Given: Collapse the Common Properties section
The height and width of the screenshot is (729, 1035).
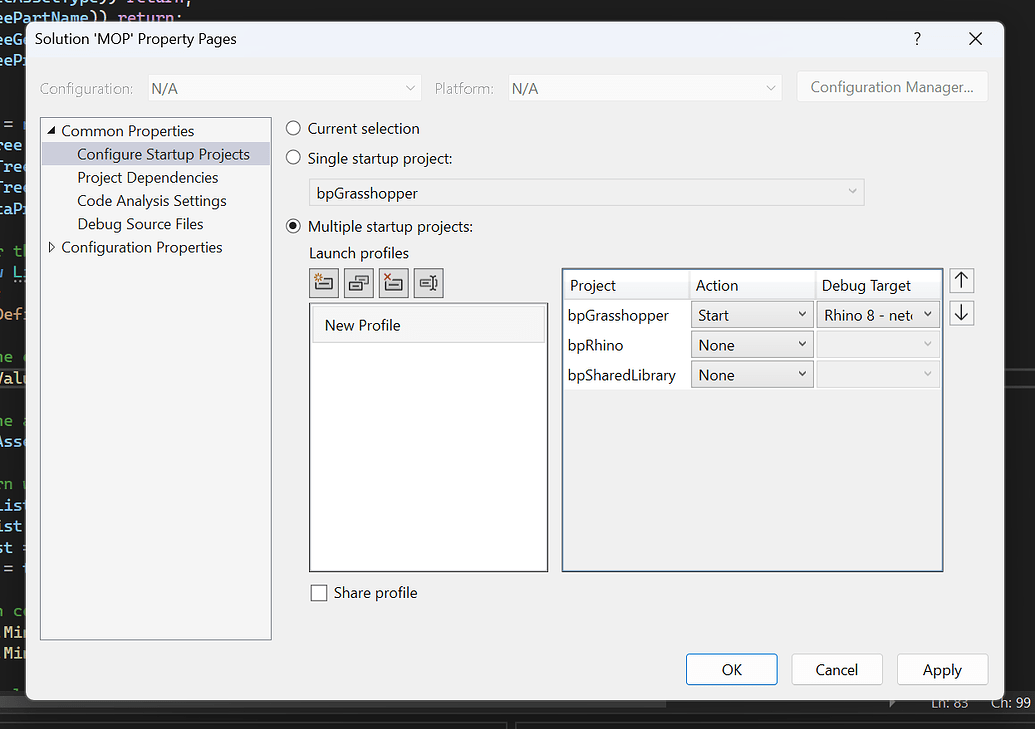Looking at the screenshot, I should point(49,130).
